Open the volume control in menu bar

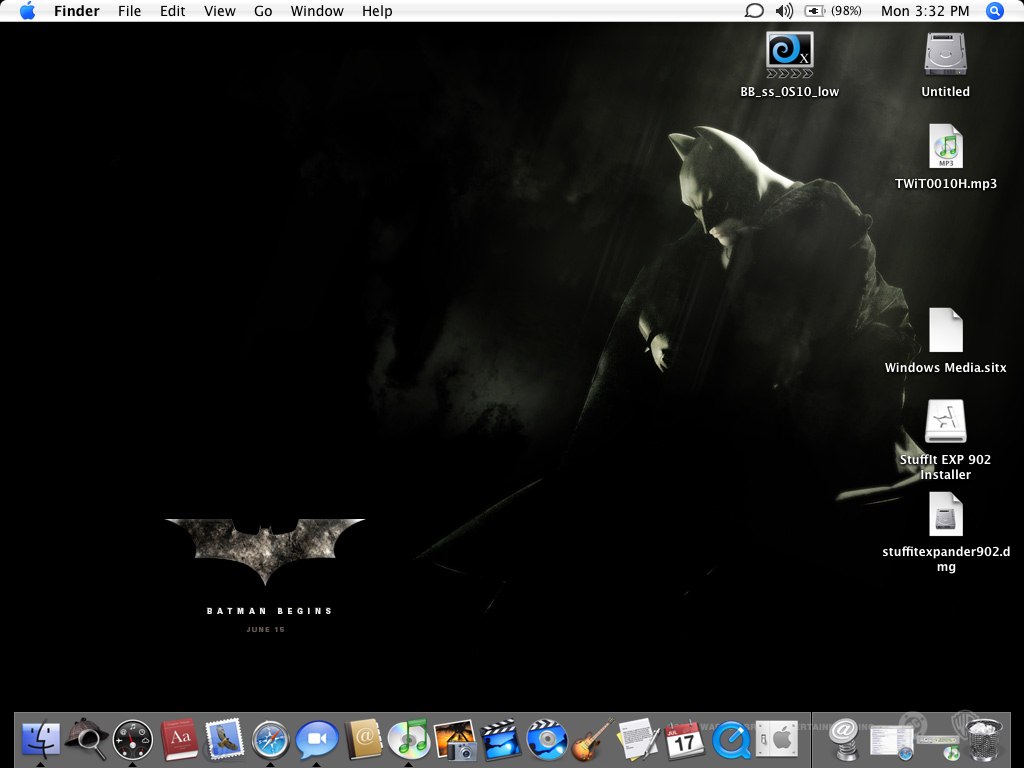(x=784, y=10)
